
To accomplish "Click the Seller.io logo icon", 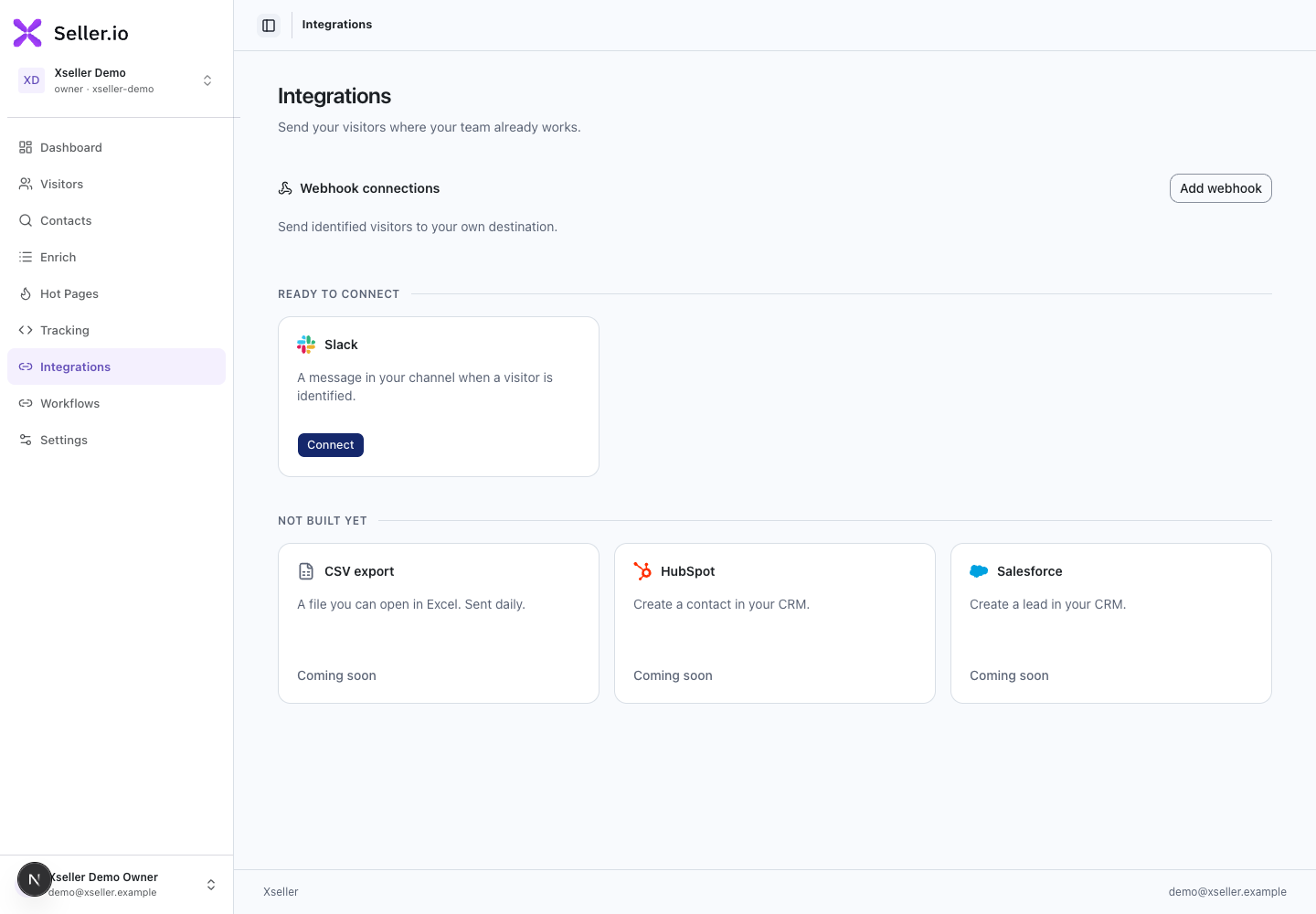I will click(27, 33).
